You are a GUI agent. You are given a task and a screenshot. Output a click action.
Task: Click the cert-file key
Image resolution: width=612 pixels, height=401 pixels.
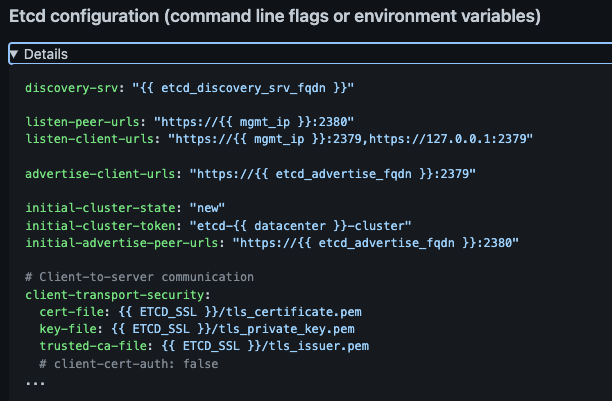(72, 312)
